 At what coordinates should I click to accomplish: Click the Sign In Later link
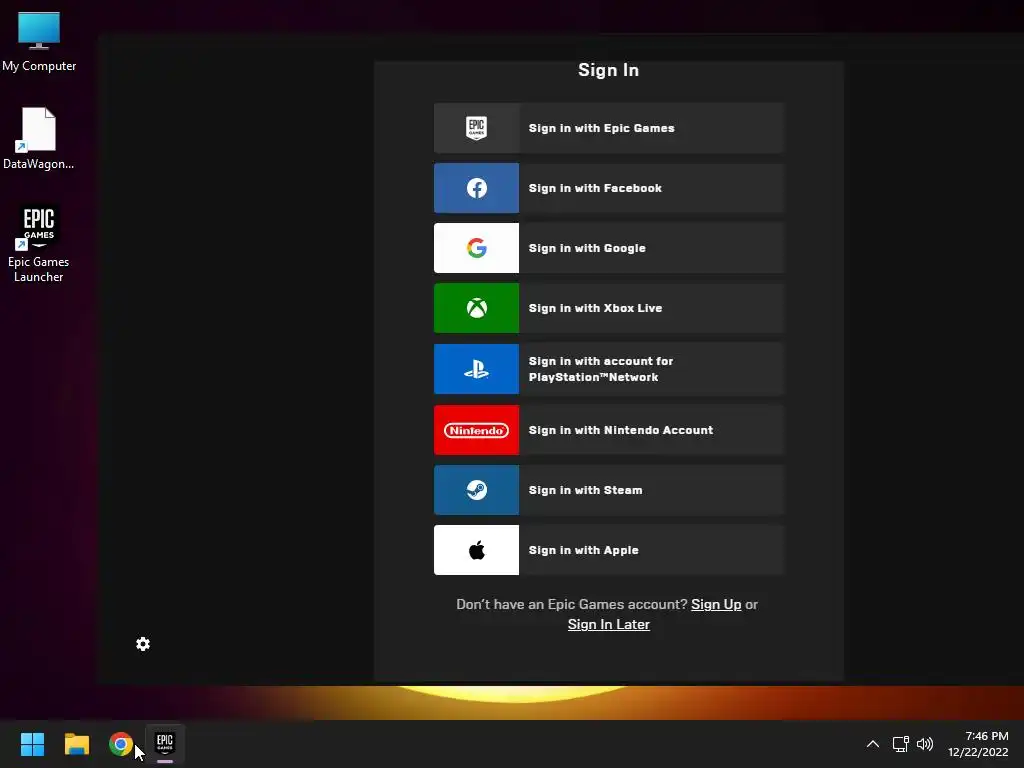pyautogui.click(x=609, y=624)
